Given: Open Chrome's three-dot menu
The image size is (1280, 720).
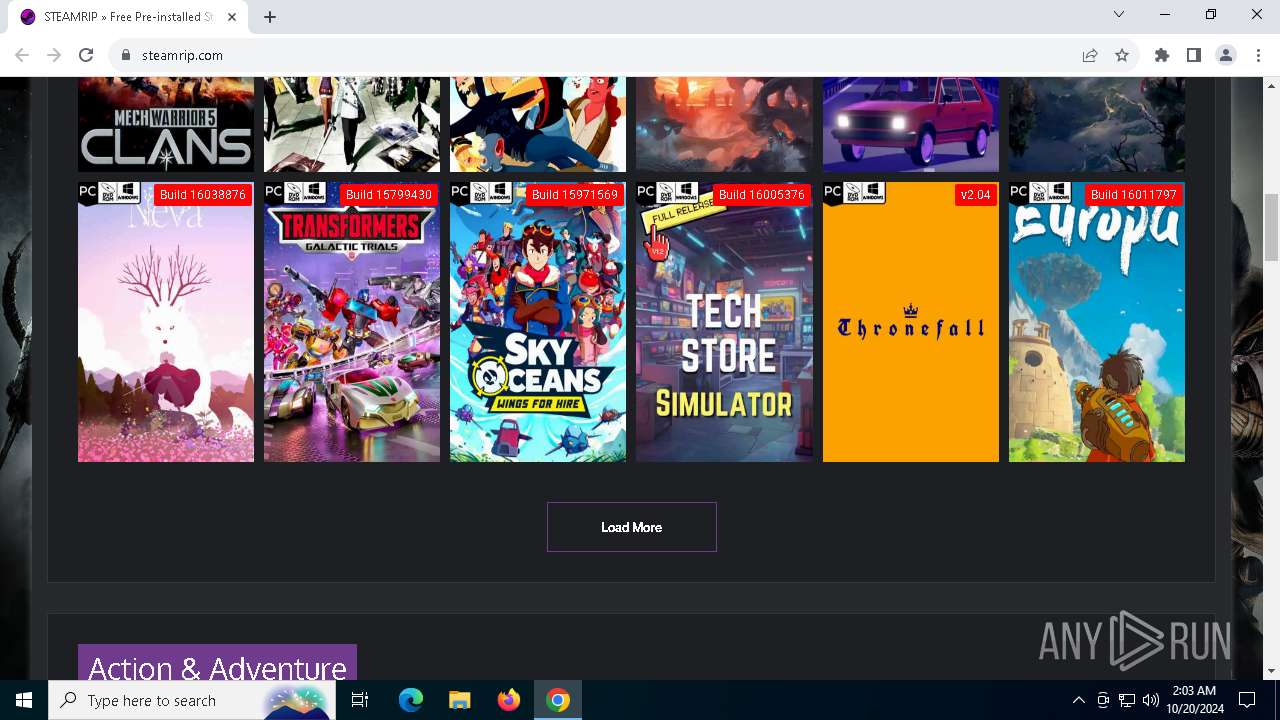Looking at the screenshot, I should (x=1258, y=55).
